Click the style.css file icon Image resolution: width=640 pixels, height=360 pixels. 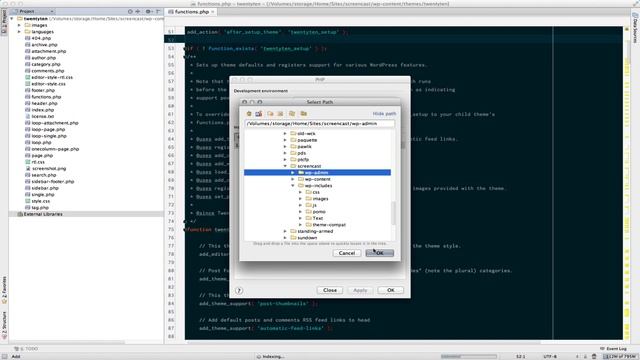pos(28,201)
